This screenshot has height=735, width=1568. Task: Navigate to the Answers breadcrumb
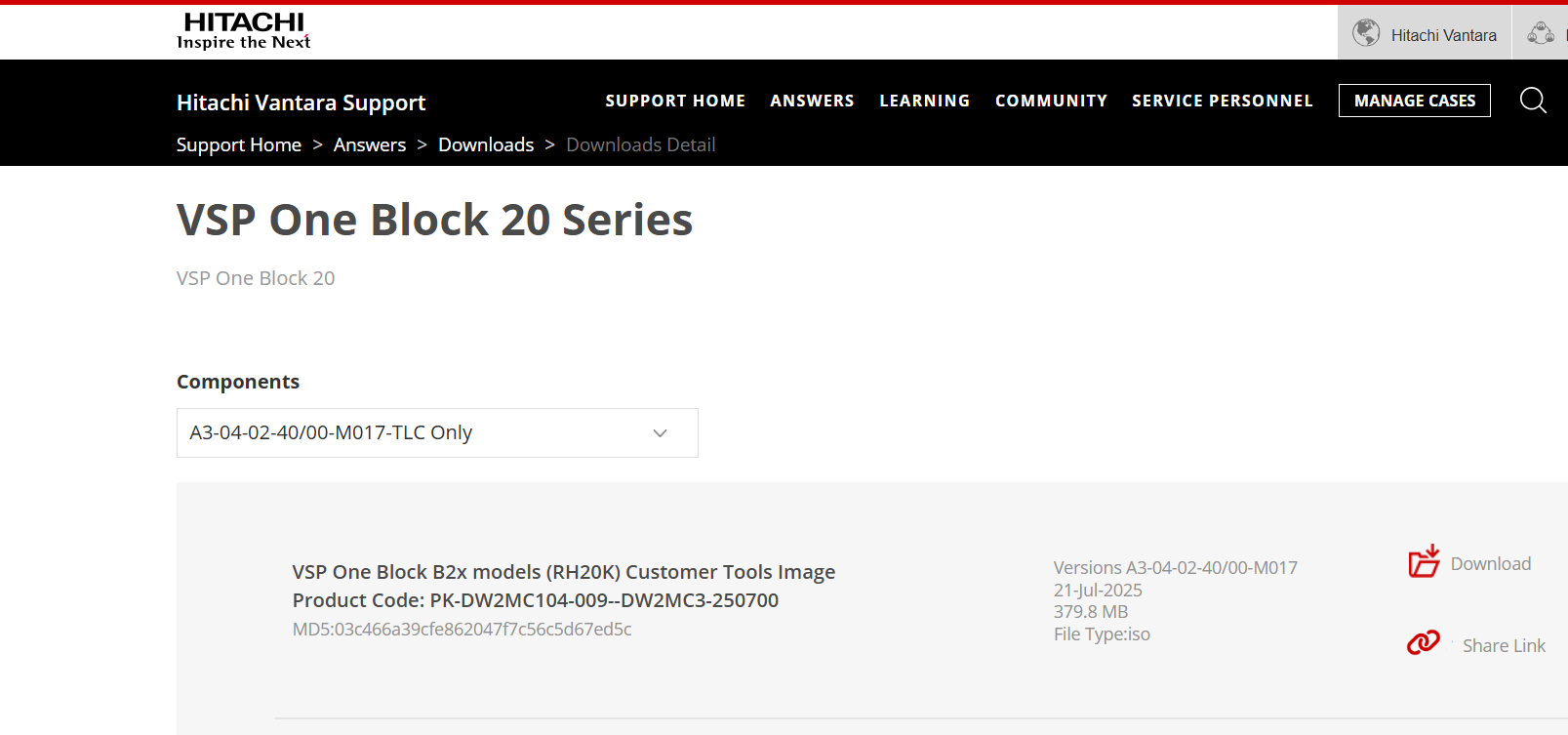point(370,144)
